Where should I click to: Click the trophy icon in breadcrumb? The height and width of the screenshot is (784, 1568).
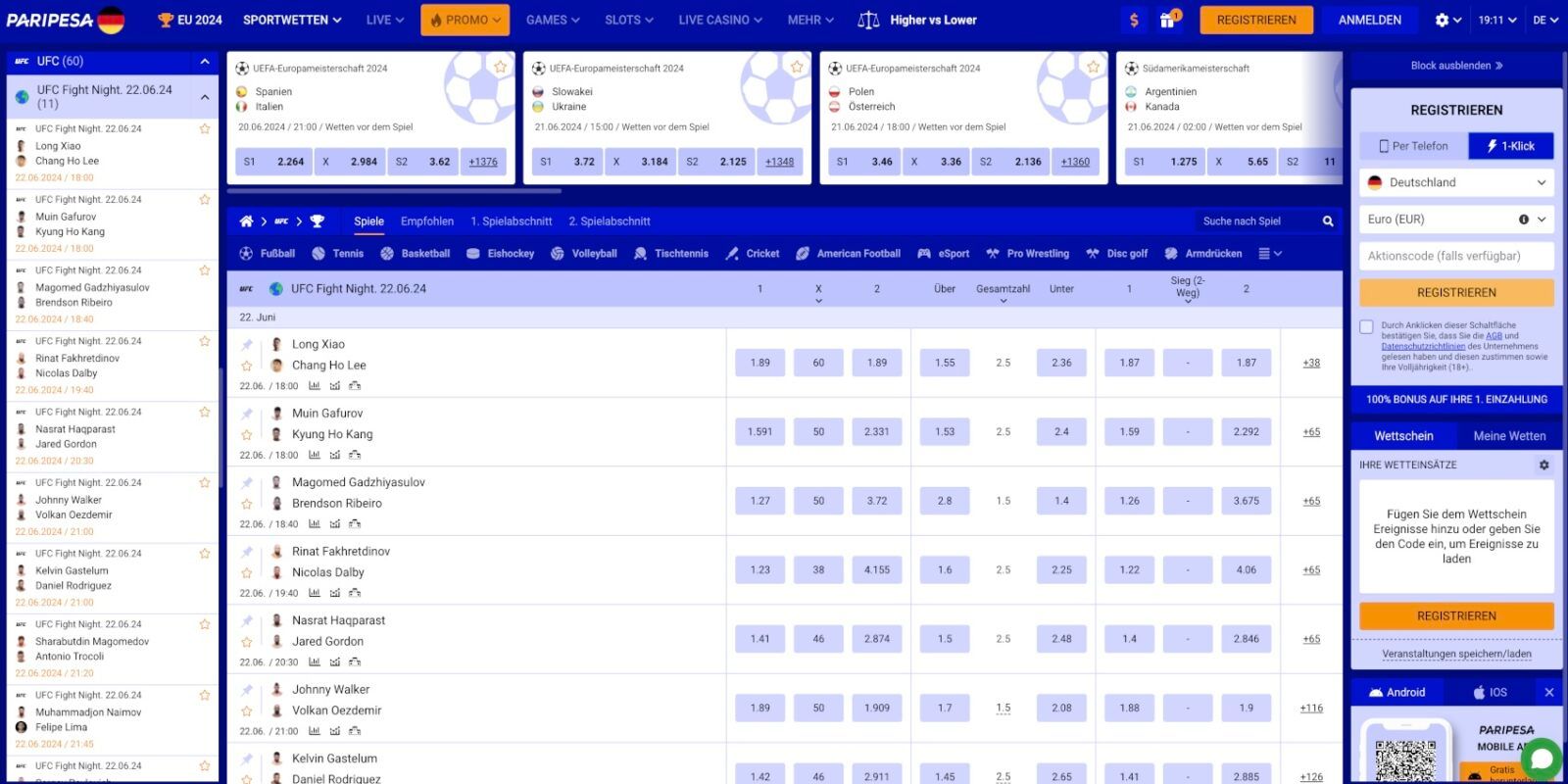(x=317, y=221)
